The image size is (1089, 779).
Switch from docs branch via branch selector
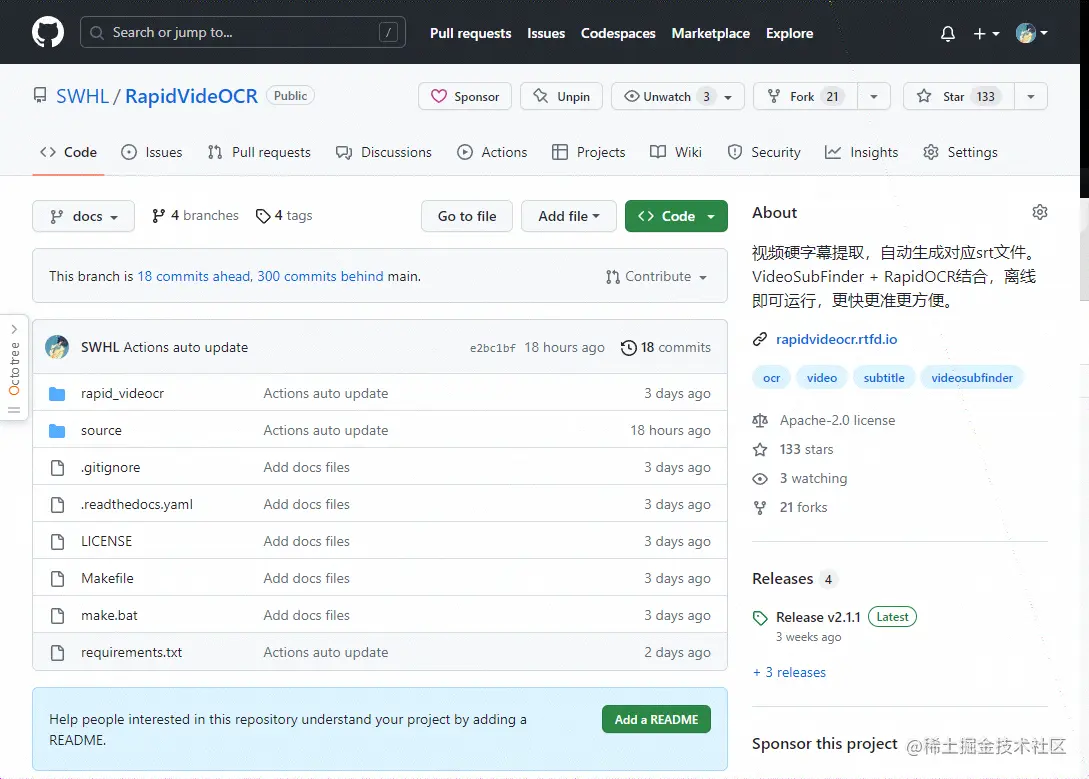click(x=83, y=215)
